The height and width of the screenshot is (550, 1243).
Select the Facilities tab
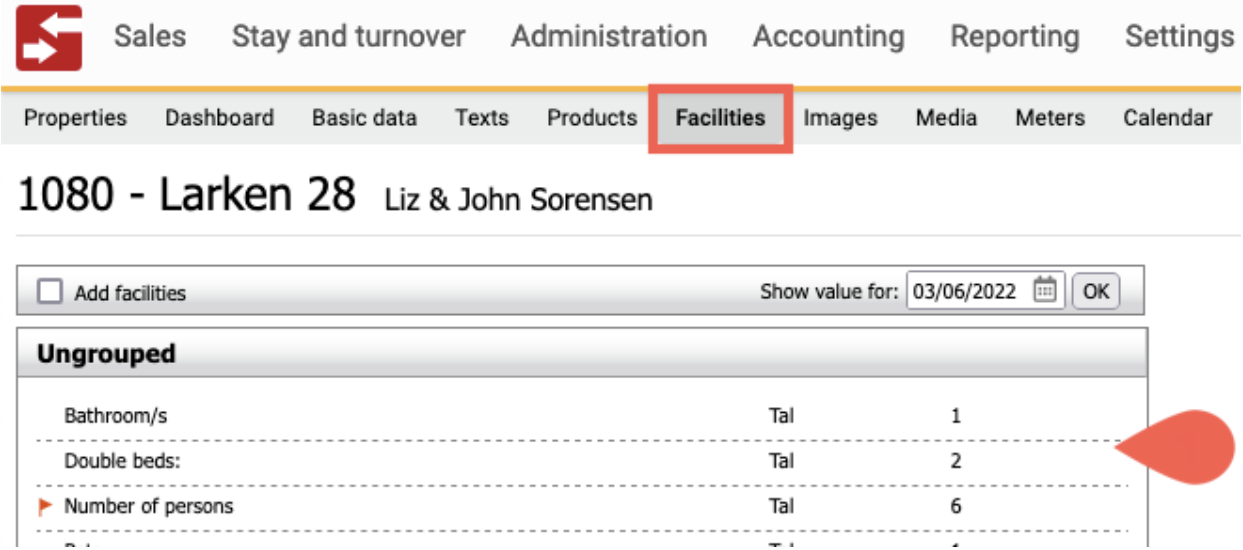[x=720, y=118]
